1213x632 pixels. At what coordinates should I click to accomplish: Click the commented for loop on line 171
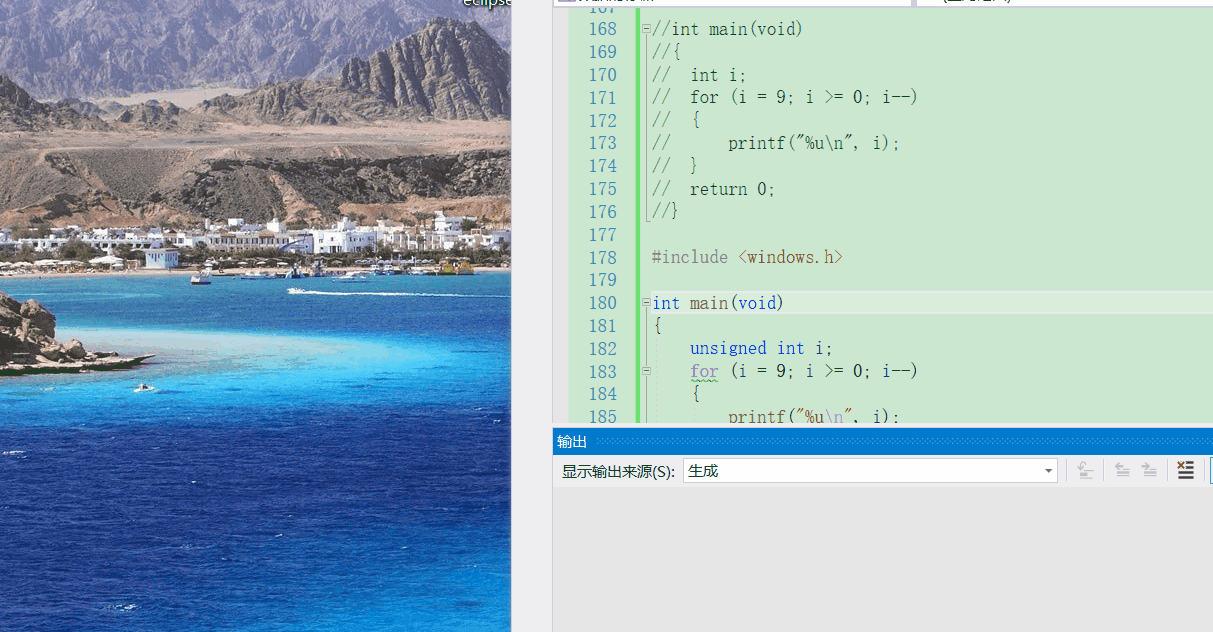[803, 97]
